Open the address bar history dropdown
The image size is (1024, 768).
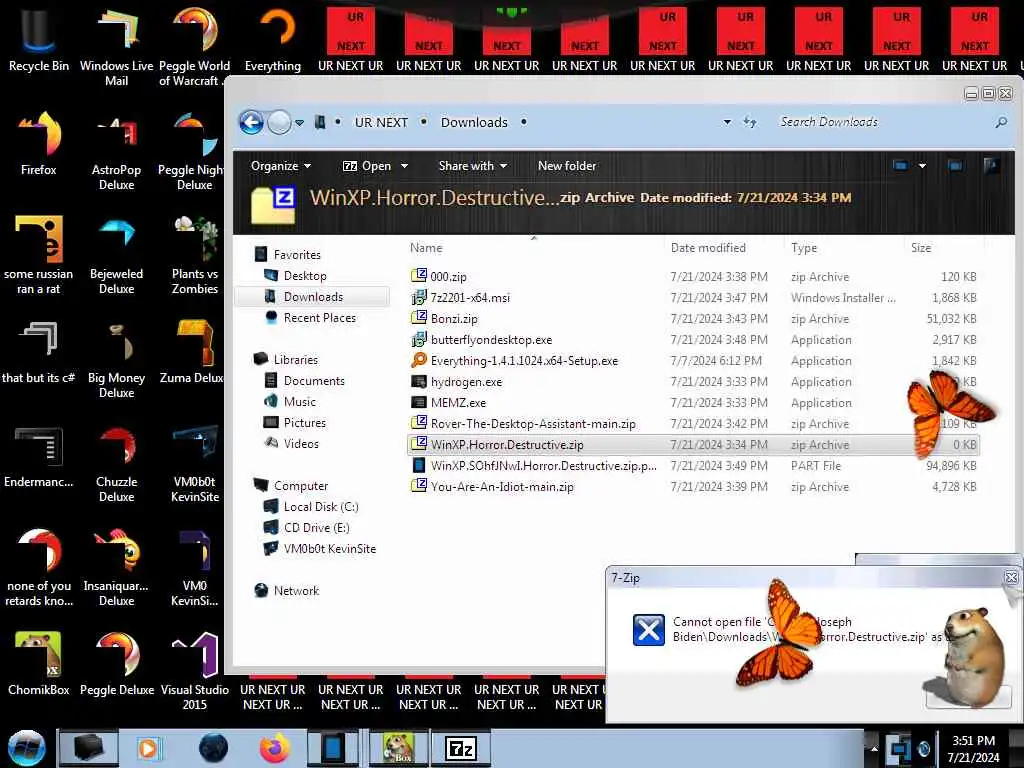point(727,122)
